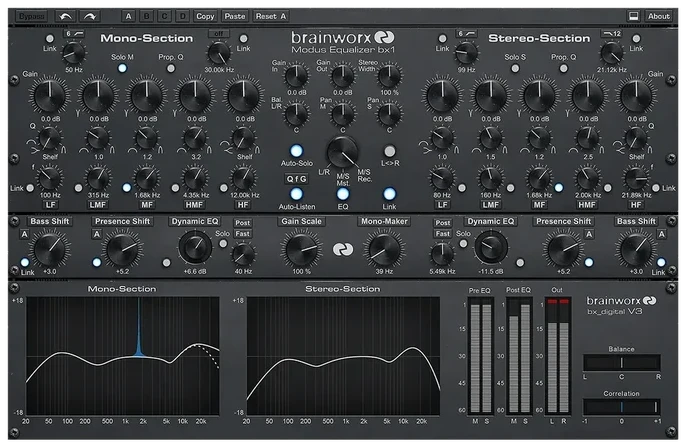Toggle the mono Bass Shift A button
The image size is (686, 447).
24,234
